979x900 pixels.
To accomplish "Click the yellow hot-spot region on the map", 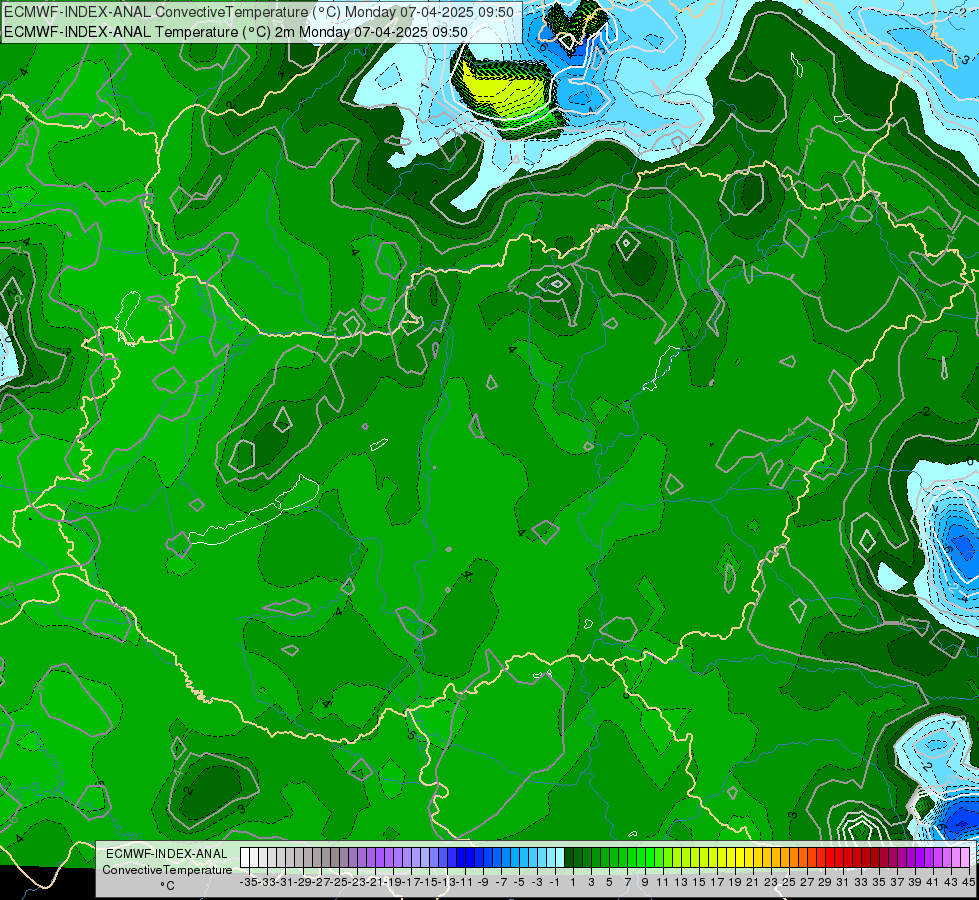I will [x=506, y=91].
